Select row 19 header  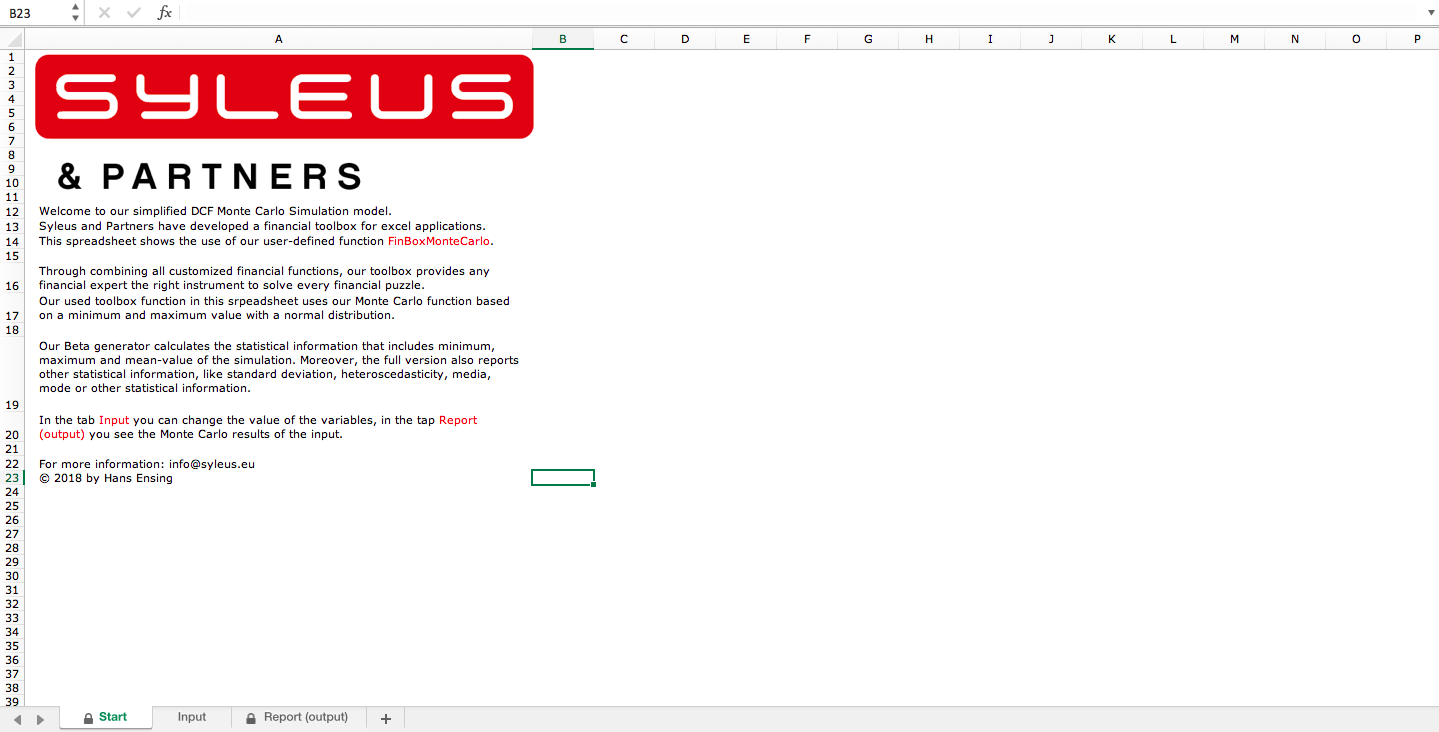click(x=12, y=375)
